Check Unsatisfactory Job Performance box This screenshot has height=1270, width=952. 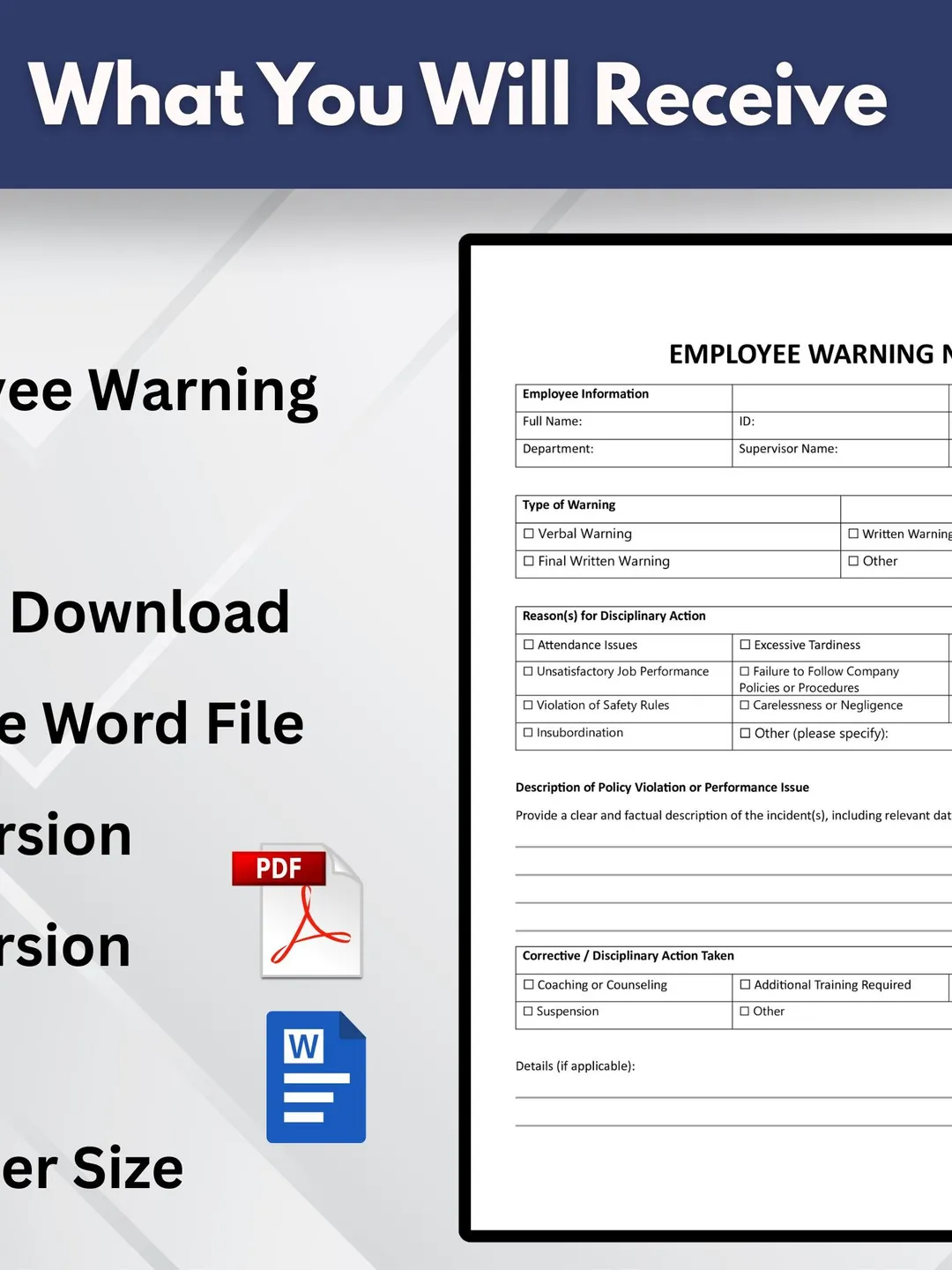[x=529, y=671]
